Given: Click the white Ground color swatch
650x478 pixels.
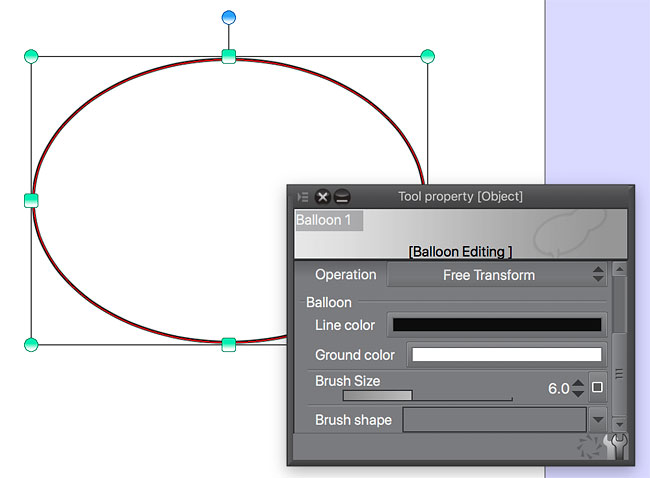Looking at the screenshot, I should coord(507,355).
